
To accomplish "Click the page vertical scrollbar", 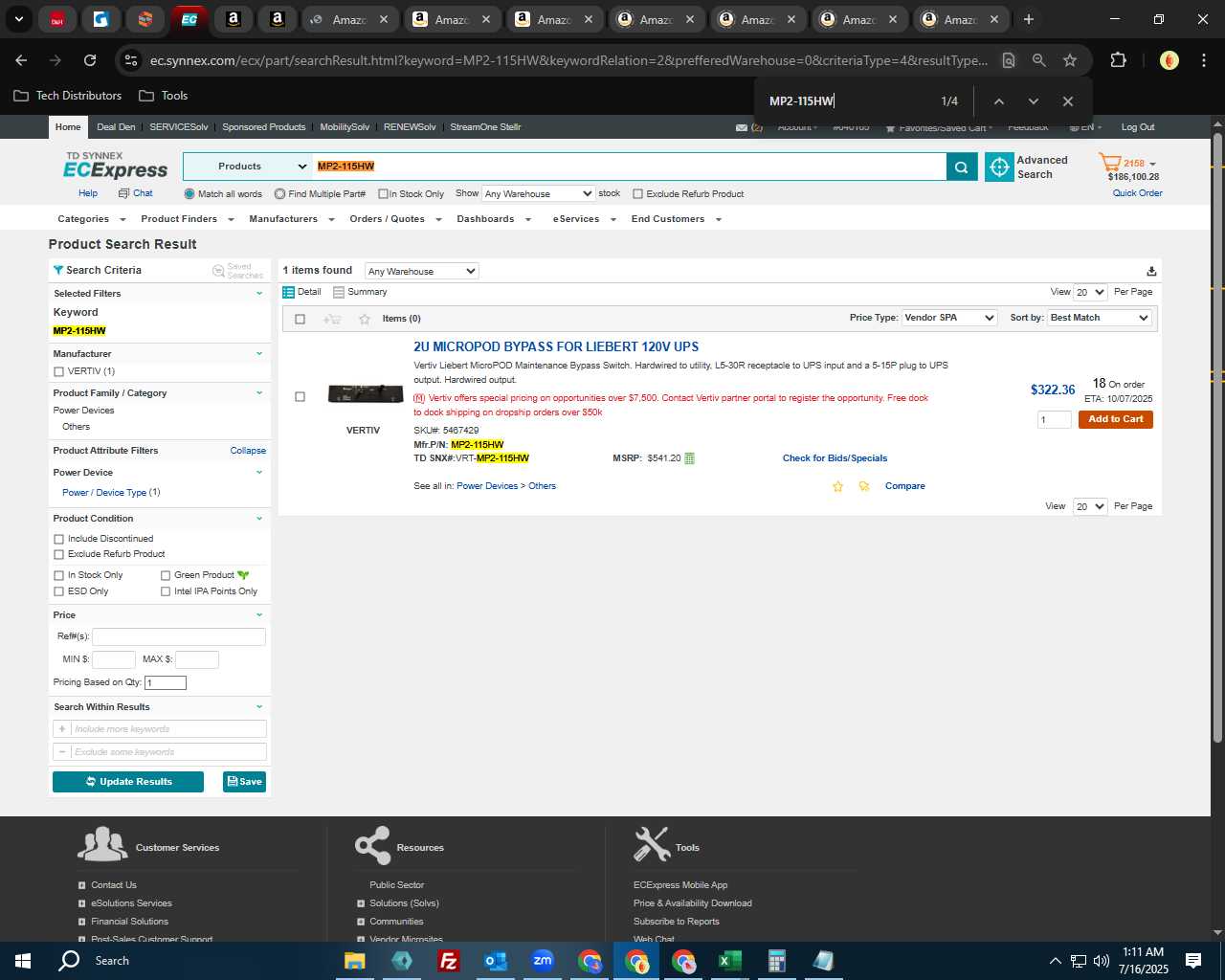I will (x=1217, y=437).
